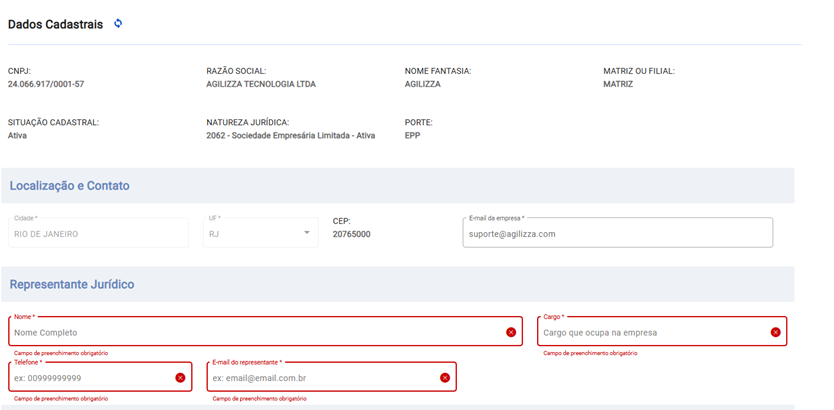Click the Porte value EPP
Screen dimensions: 834x410
412,136
